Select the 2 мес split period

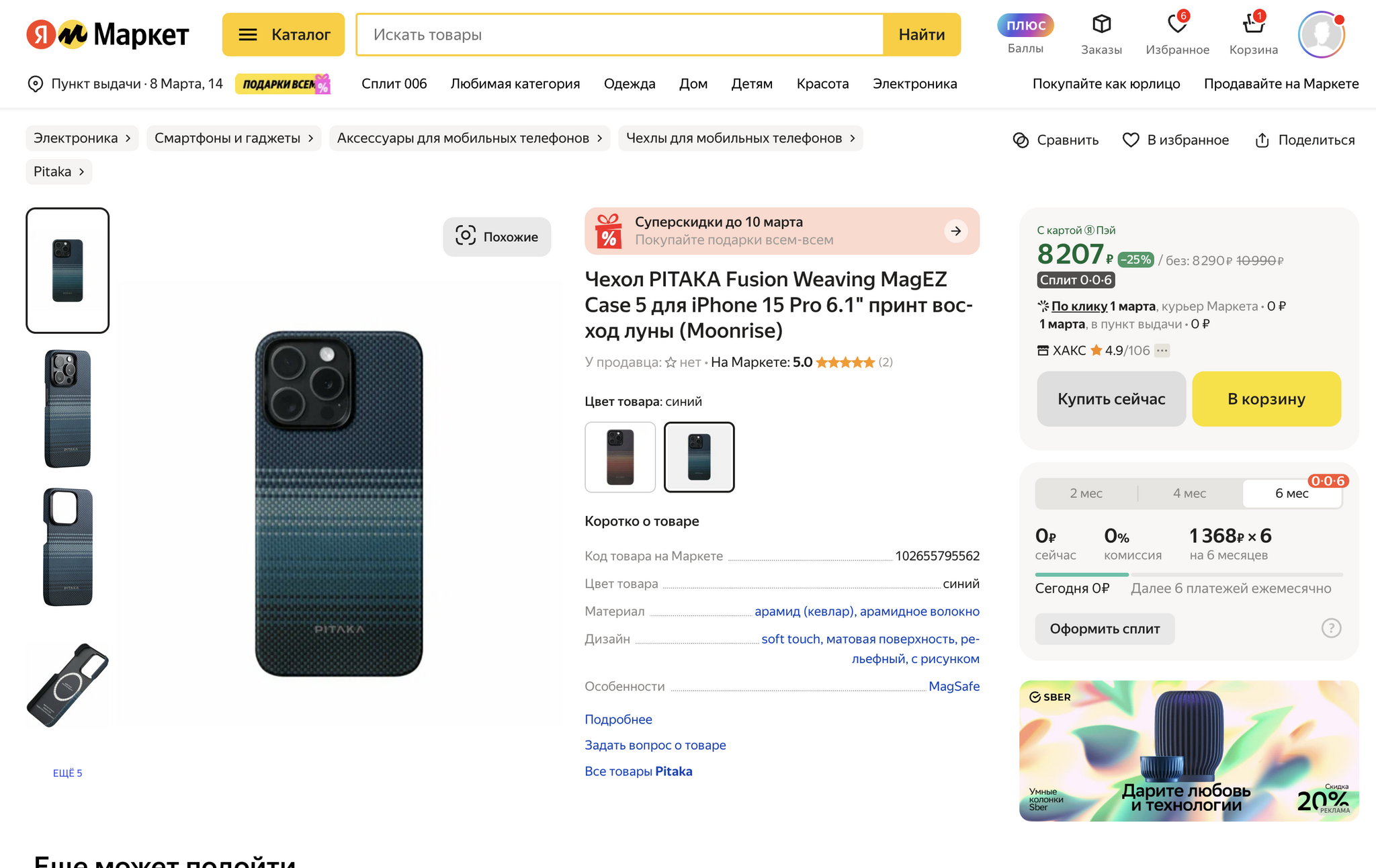tap(1086, 493)
